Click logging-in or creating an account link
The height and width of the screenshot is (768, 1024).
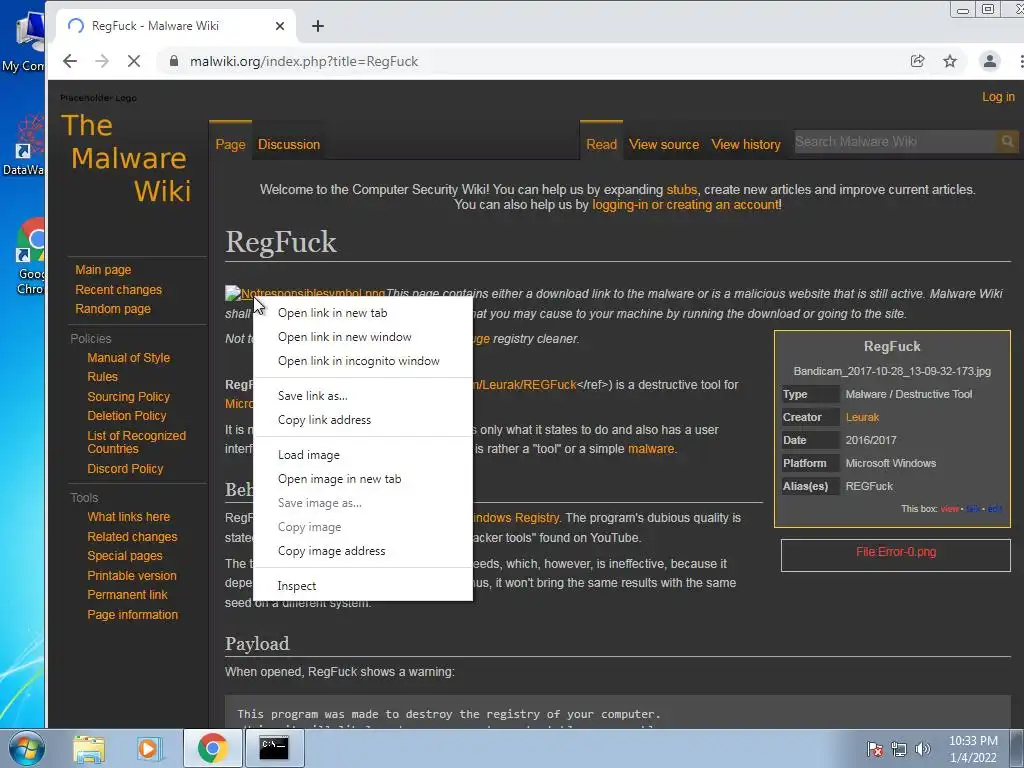point(686,204)
